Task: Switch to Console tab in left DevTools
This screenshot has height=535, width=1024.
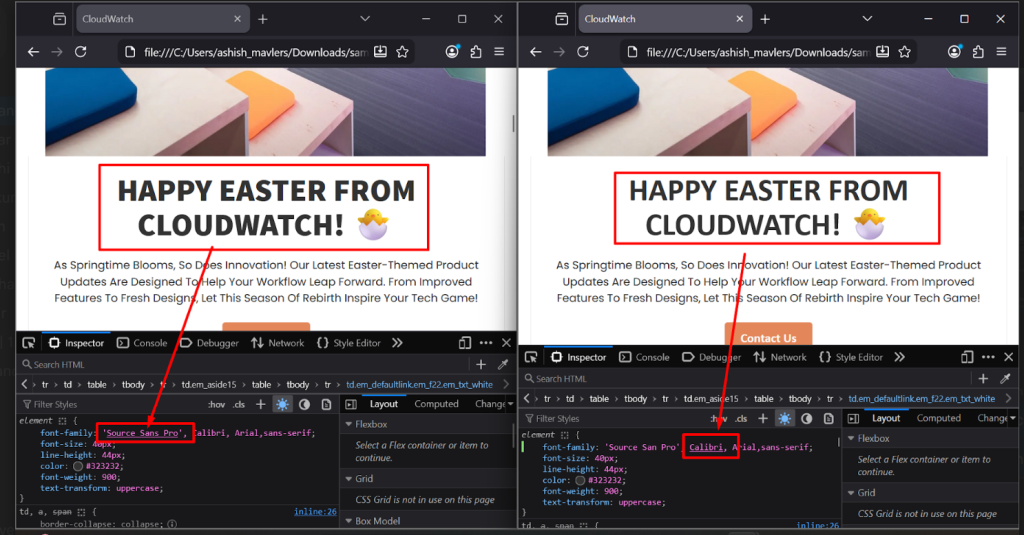Action: (142, 343)
